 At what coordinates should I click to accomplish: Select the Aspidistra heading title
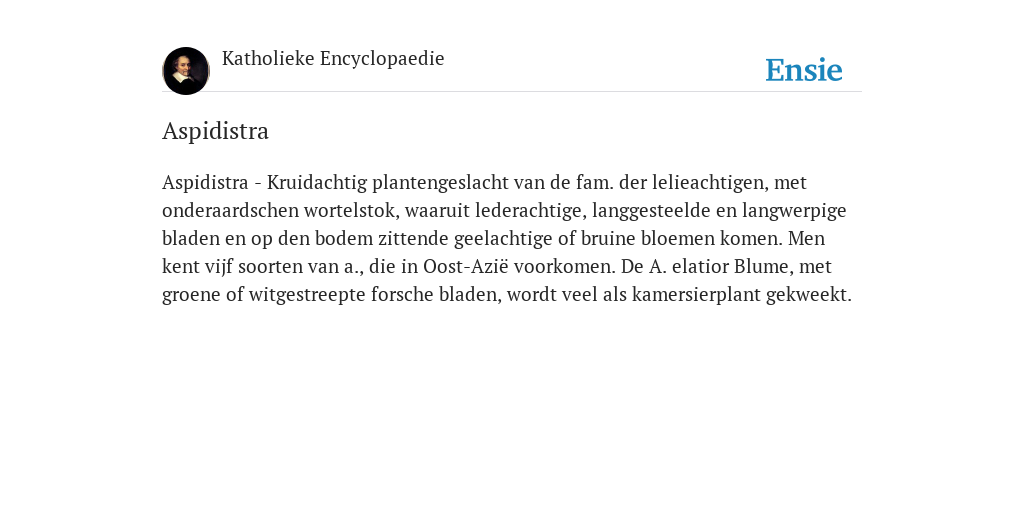pyautogui.click(x=216, y=131)
